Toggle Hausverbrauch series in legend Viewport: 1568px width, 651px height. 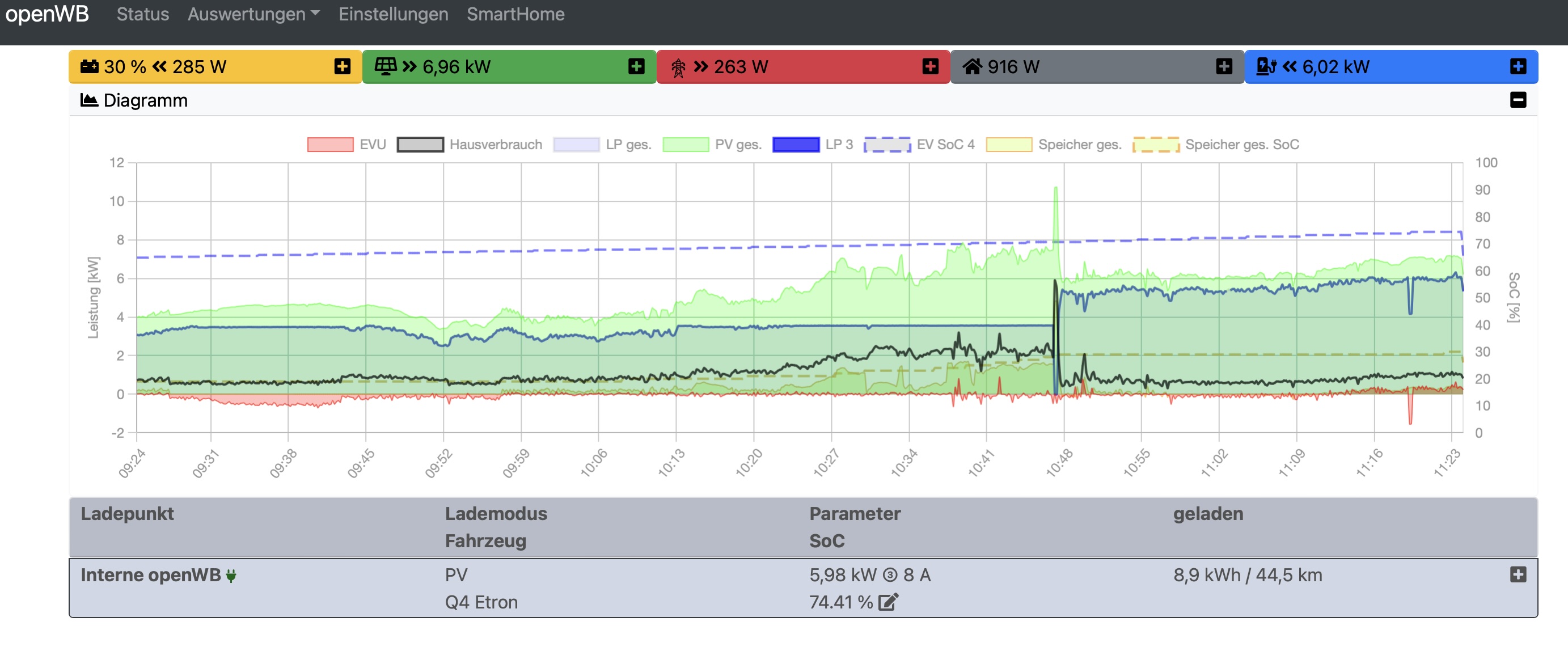pyautogui.click(x=420, y=145)
